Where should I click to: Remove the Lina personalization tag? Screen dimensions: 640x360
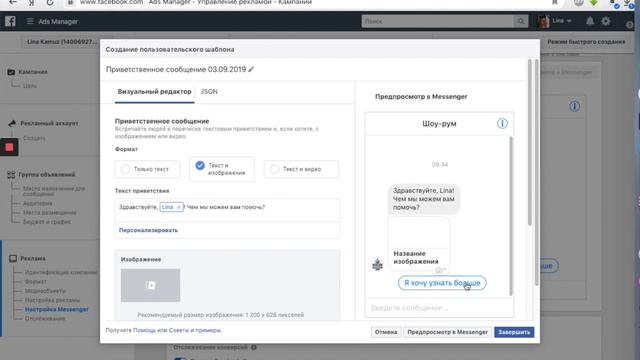tap(178, 207)
